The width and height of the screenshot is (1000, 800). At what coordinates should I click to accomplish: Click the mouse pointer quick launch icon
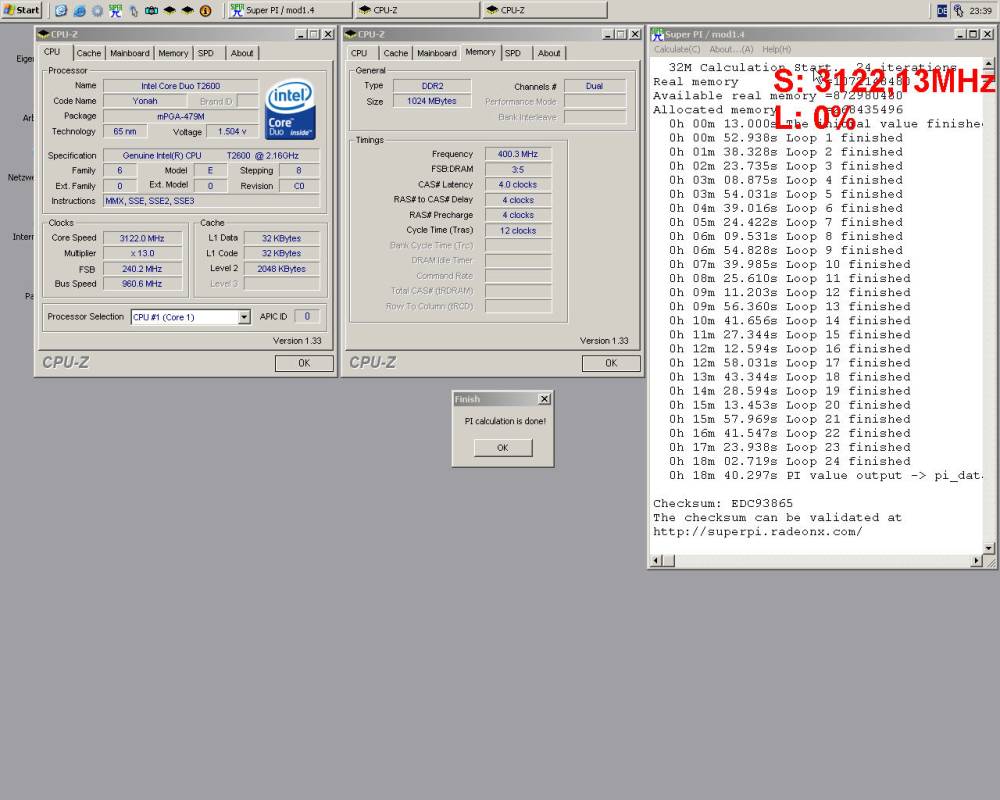pos(134,10)
